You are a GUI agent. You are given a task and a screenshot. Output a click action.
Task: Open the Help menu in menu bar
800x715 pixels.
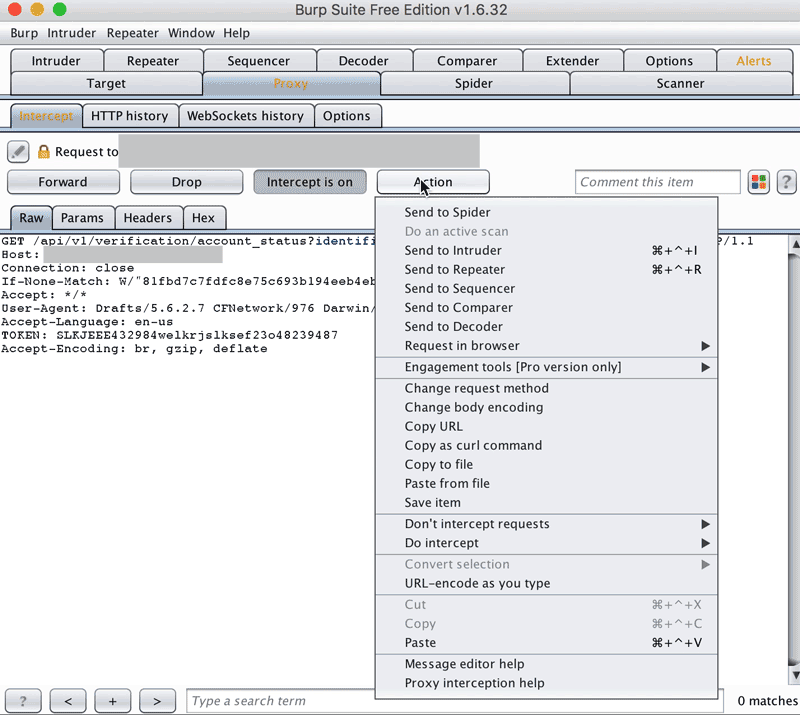pos(237,33)
